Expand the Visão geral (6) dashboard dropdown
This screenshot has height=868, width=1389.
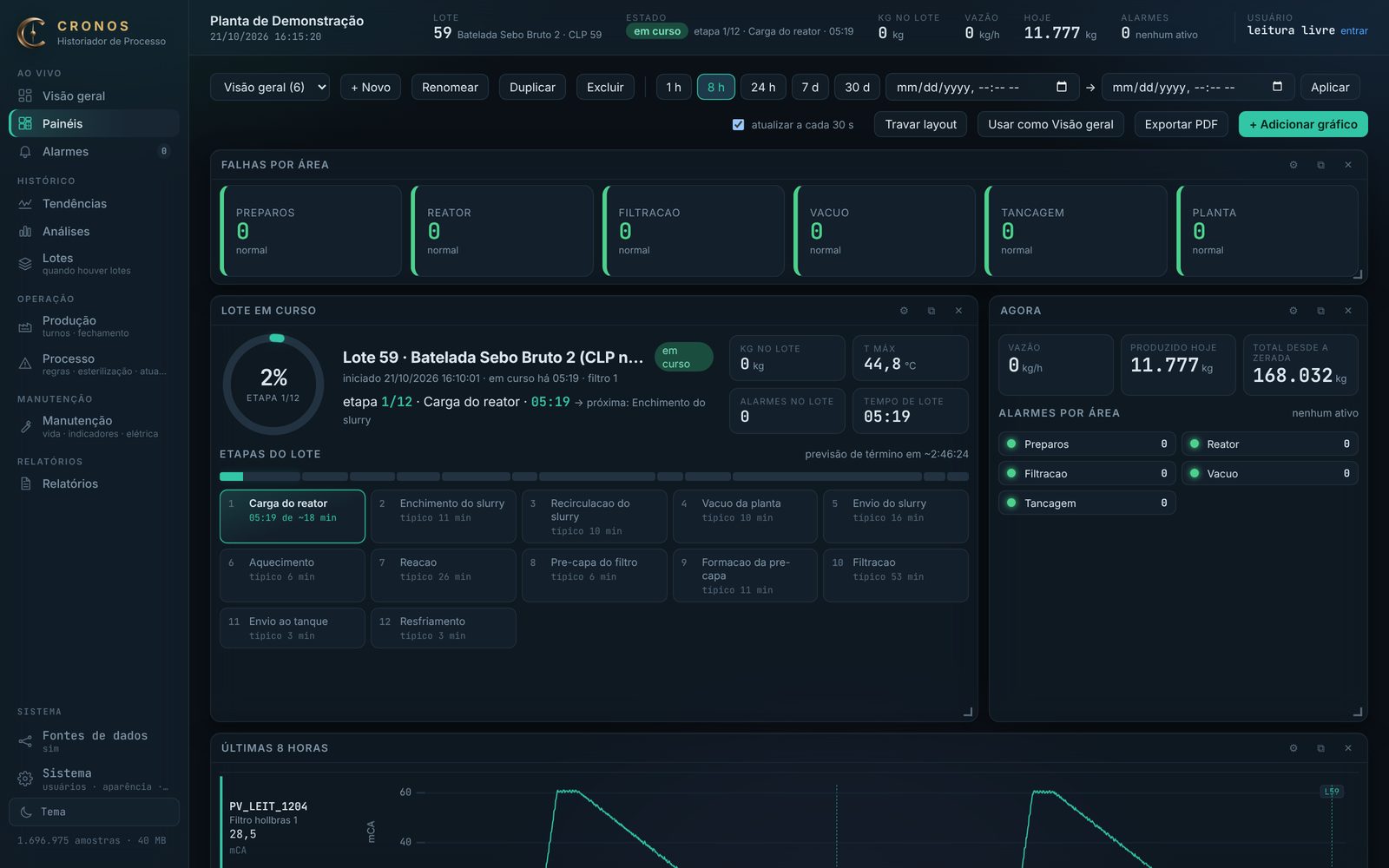tap(270, 87)
